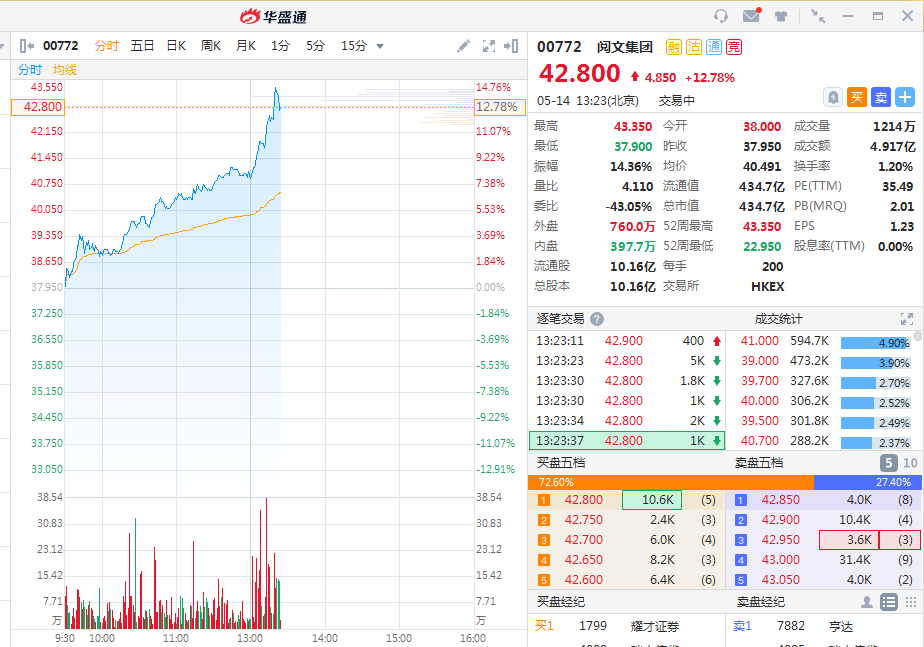Switch to 周K chart tab
This screenshot has height=647, width=924.
click(x=211, y=46)
